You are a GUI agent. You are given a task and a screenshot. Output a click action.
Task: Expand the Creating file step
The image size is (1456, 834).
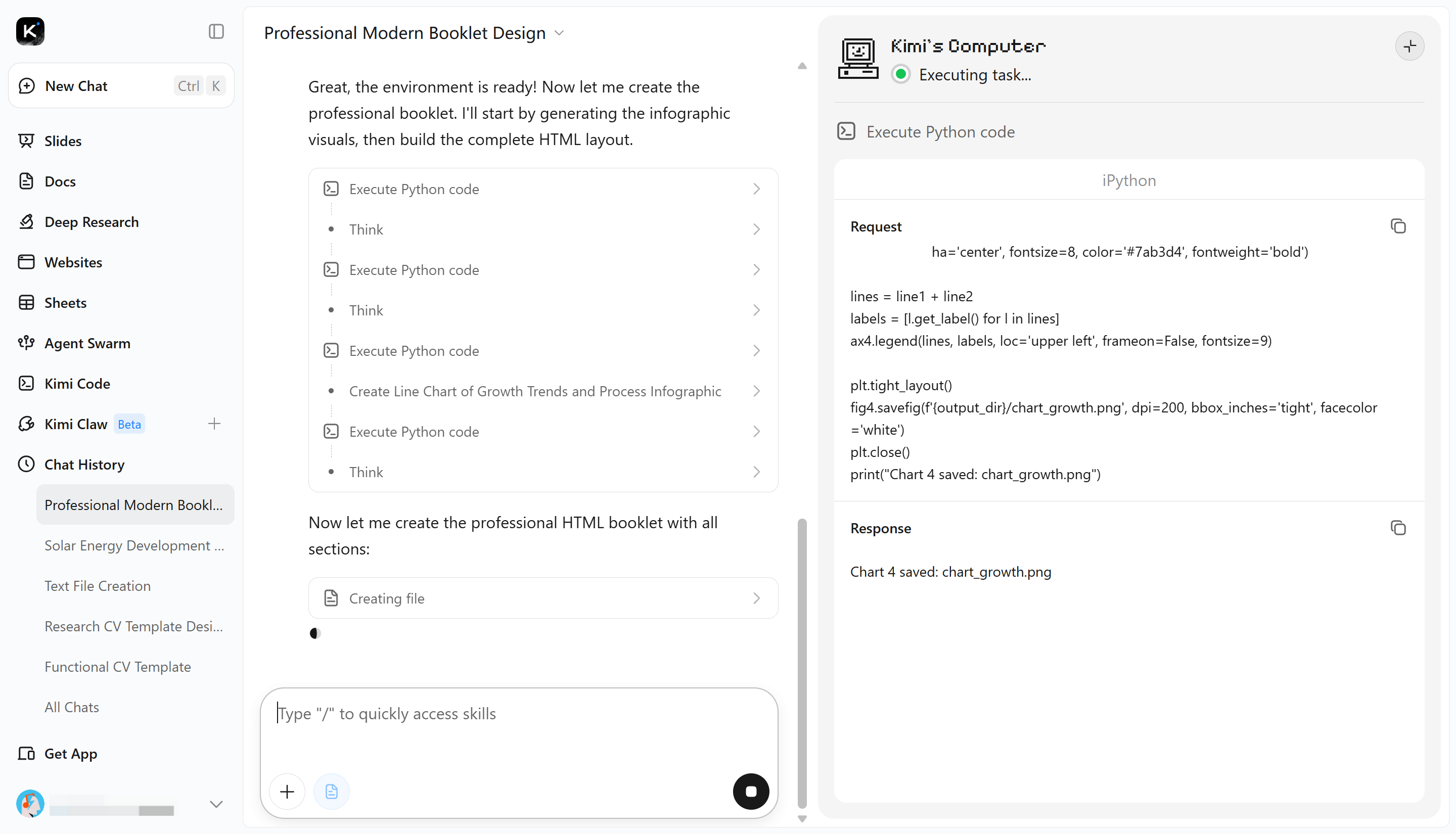[x=543, y=598]
